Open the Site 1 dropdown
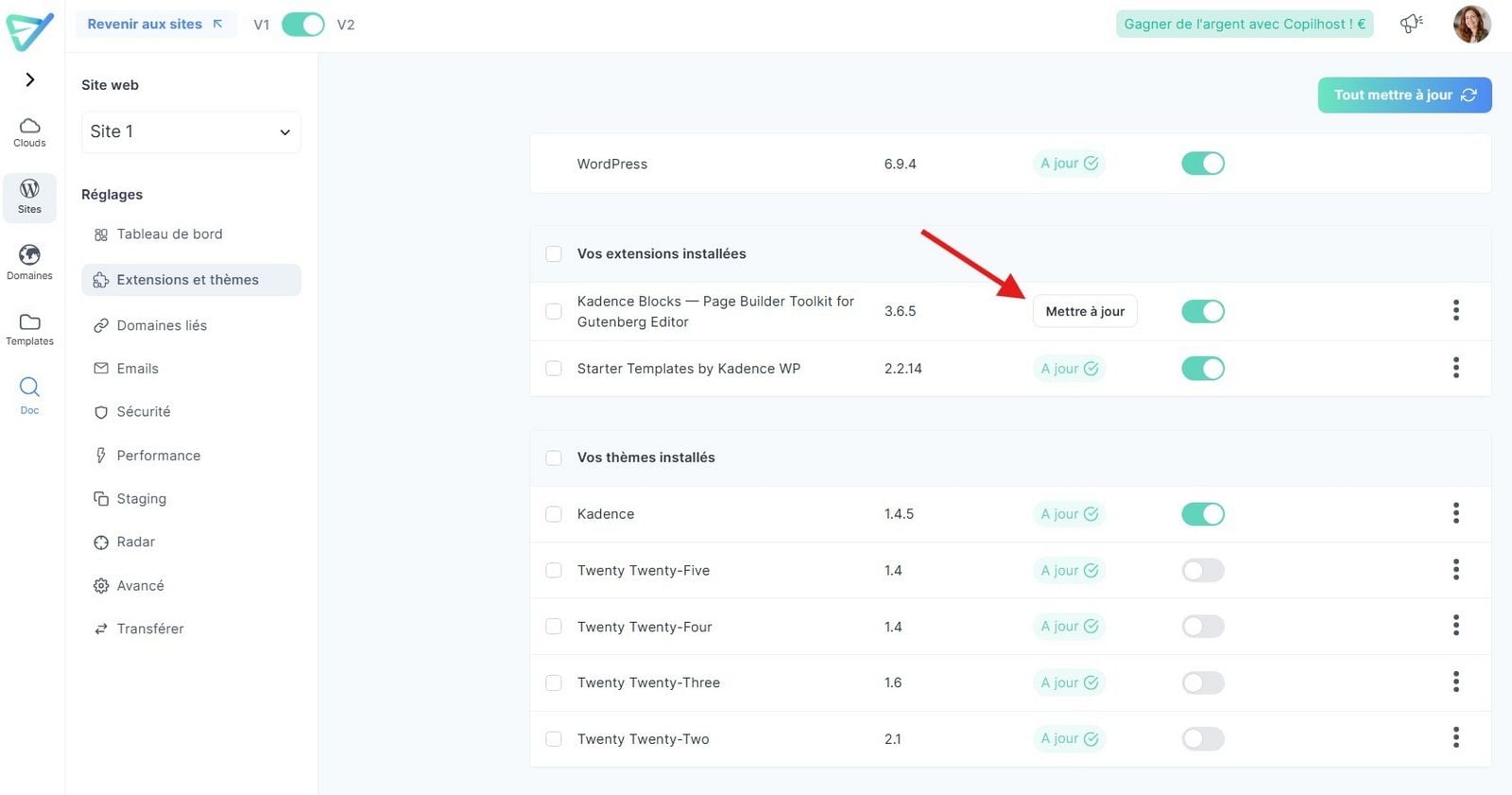Viewport: 1512px width, 795px height. [191, 132]
